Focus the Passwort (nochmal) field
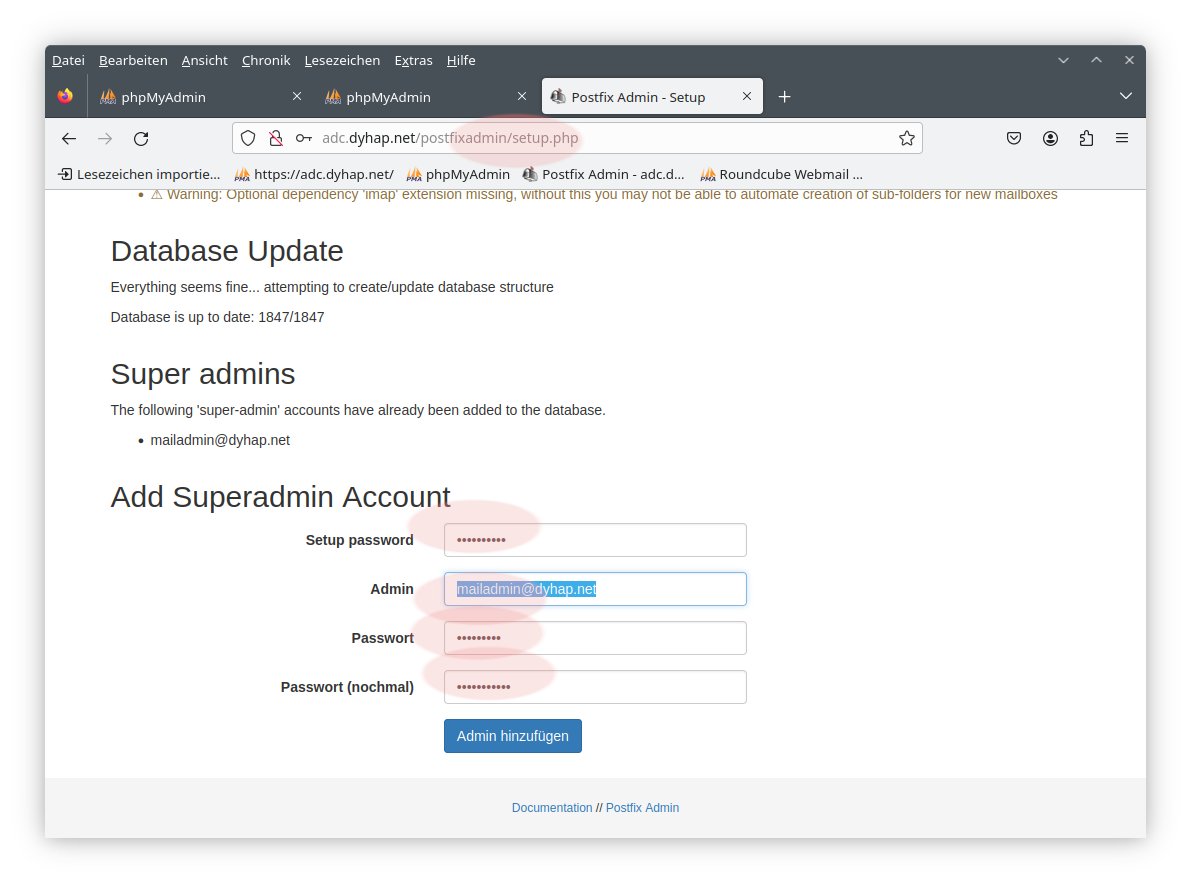 [595, 687]
